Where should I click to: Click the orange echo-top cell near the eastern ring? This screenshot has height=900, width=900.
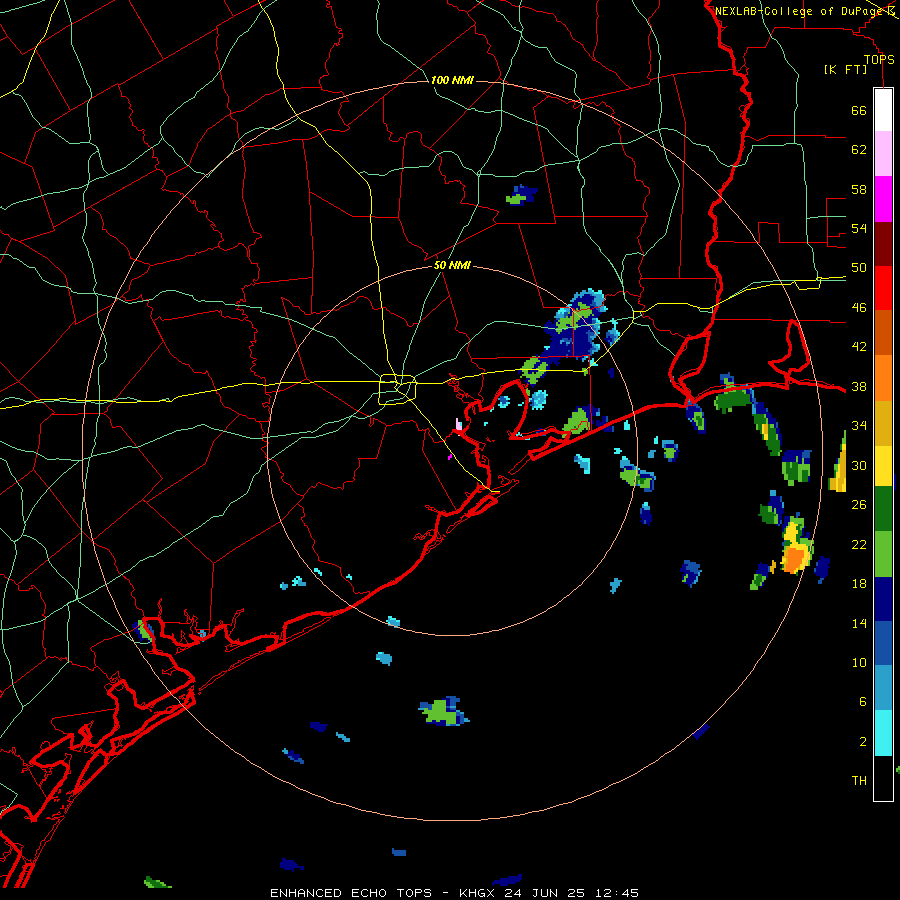click(x=795, y=558)
